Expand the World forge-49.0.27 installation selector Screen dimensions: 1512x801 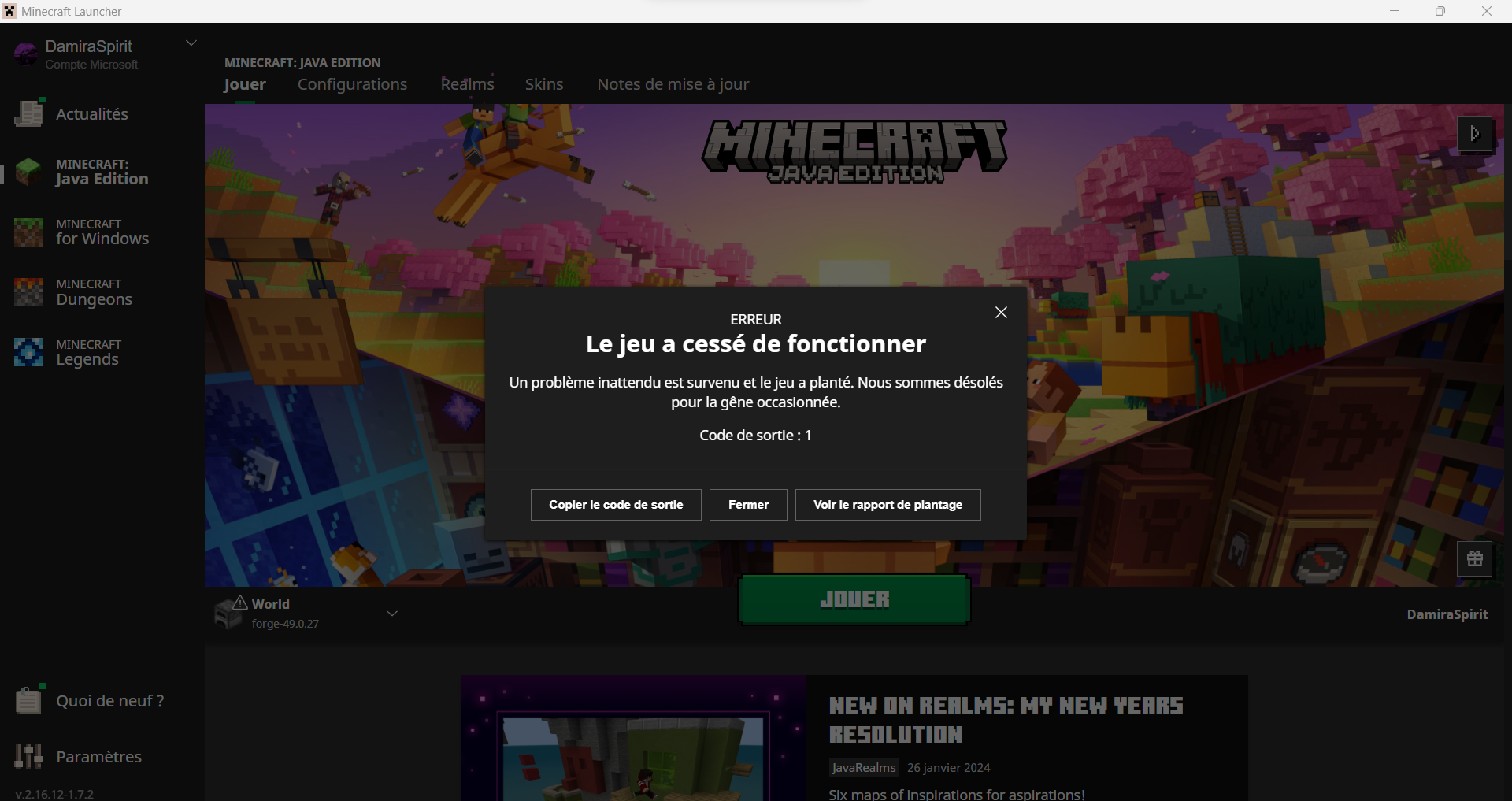307,613
